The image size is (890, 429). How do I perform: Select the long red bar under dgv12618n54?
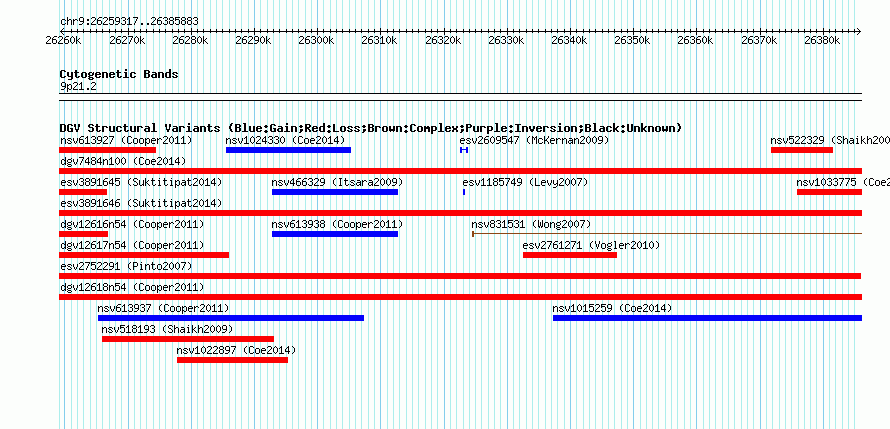460,297
